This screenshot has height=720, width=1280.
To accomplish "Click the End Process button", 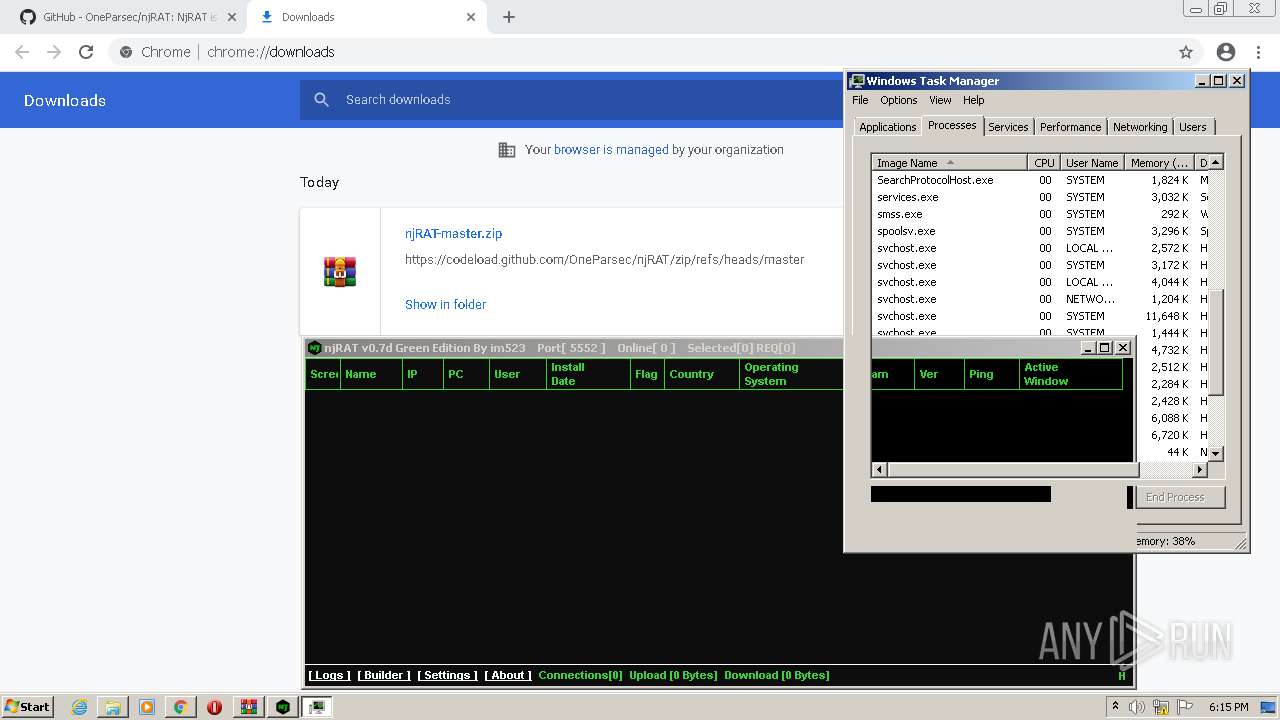I will [x=1175, y=497].
